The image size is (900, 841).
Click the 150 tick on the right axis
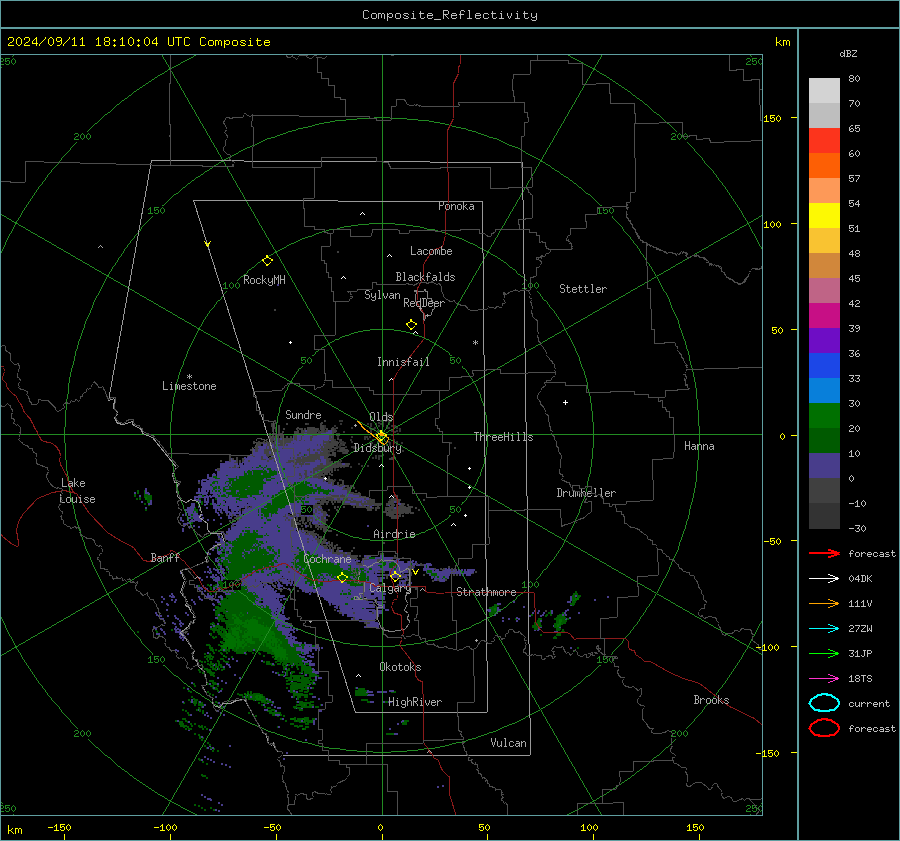click(x=773, y=118)
